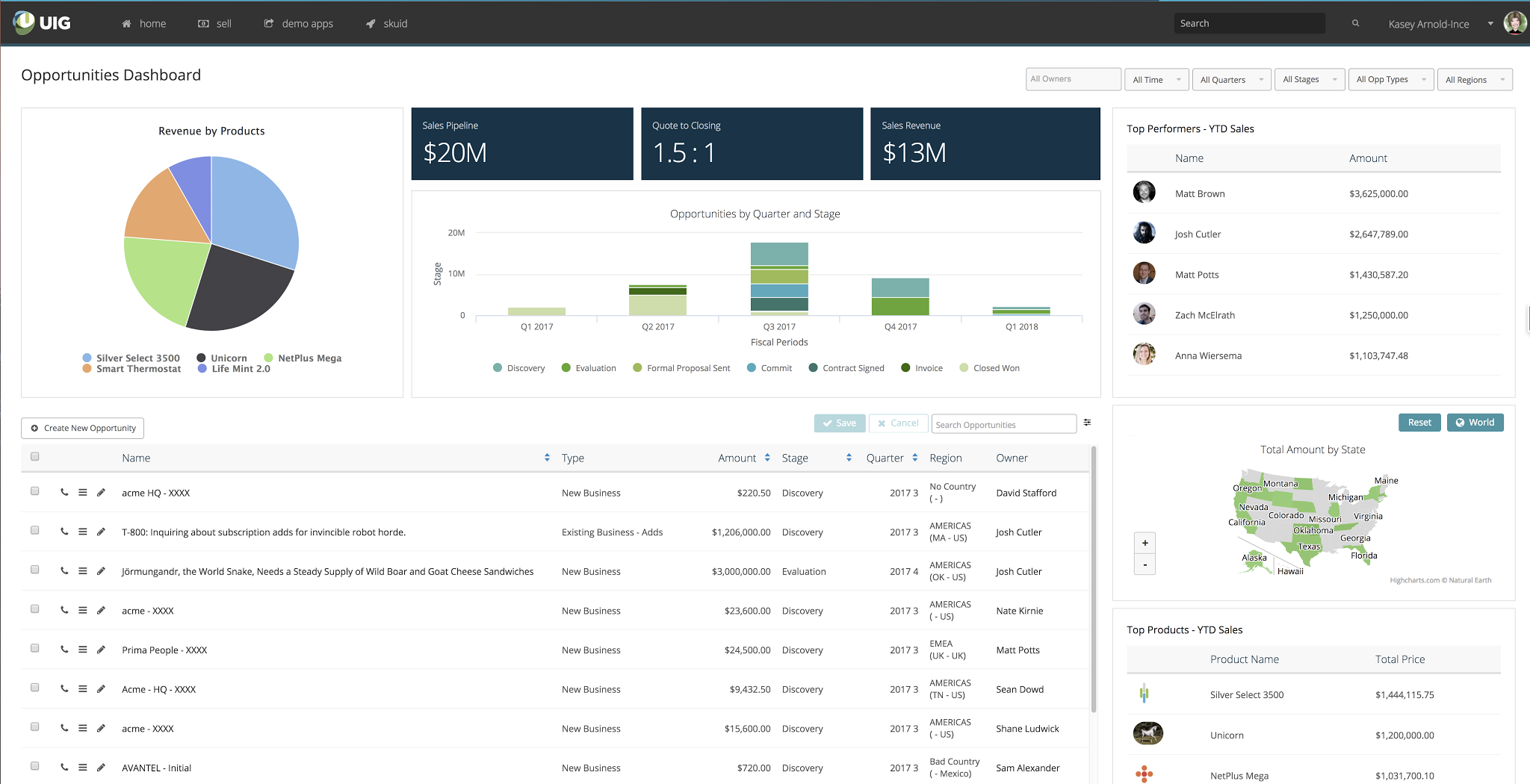Expand the All Quarters dropdown

coord(1231,80)
